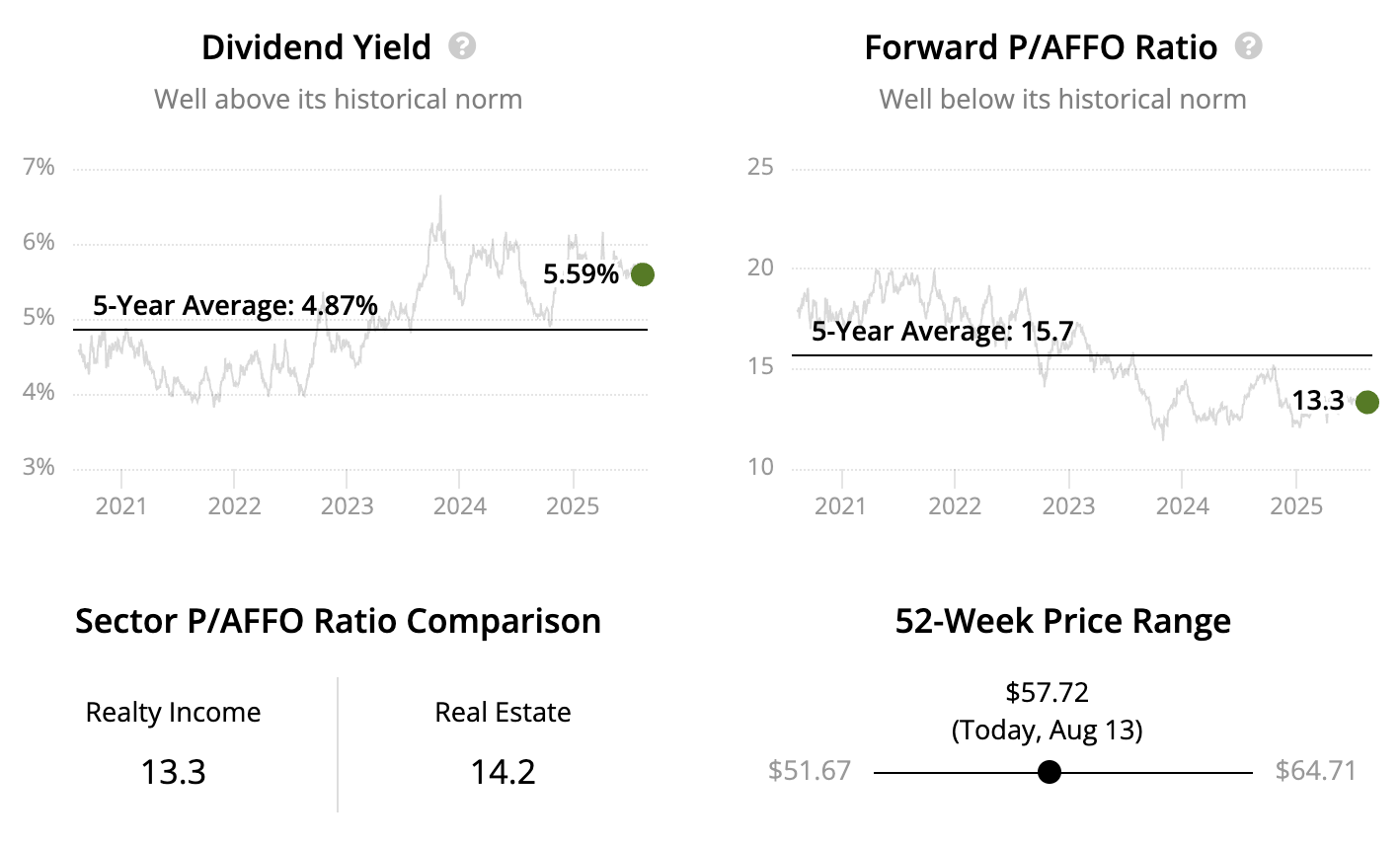Viewport: 1400px width, 847px height.
Task: Click the 'Well above its historical norm' subtitle
Action: [x=338, y=99]
